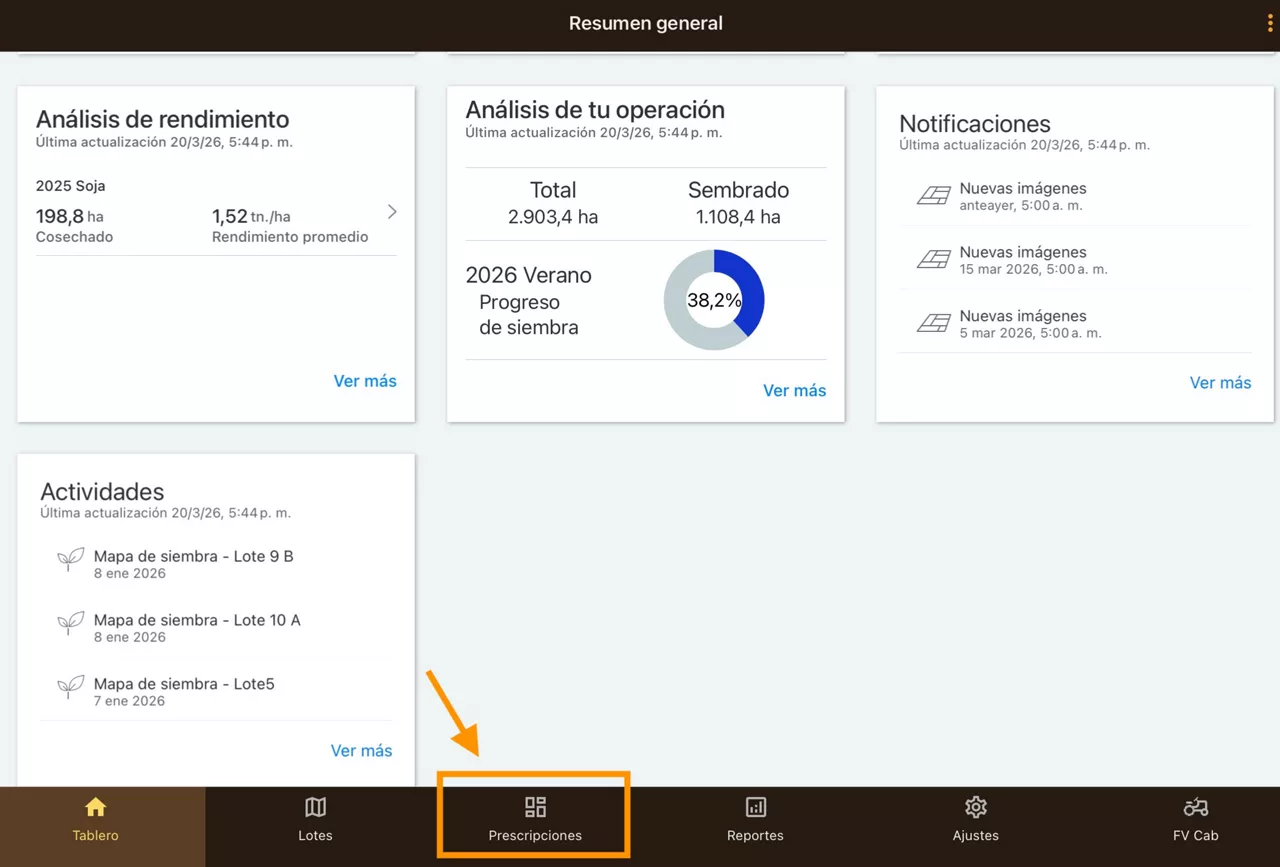Switch to the Reportes tab label

pos(755,836)
